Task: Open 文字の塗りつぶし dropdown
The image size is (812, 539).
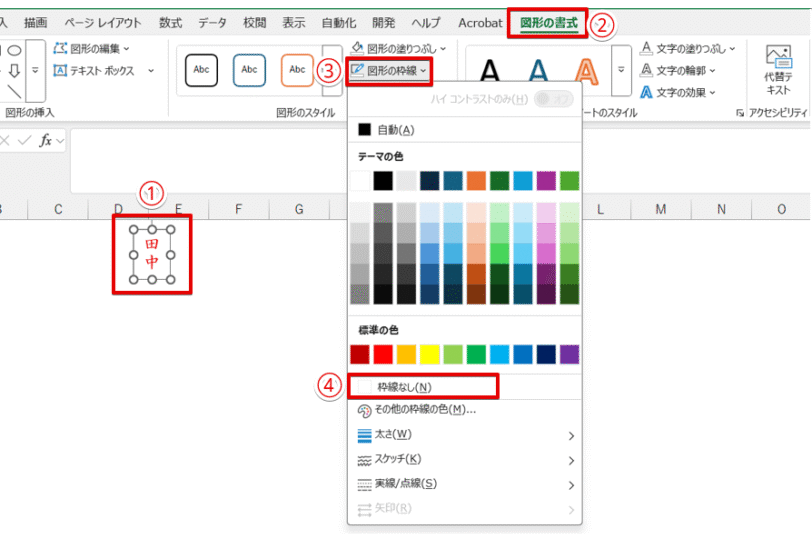Action: 688,49
